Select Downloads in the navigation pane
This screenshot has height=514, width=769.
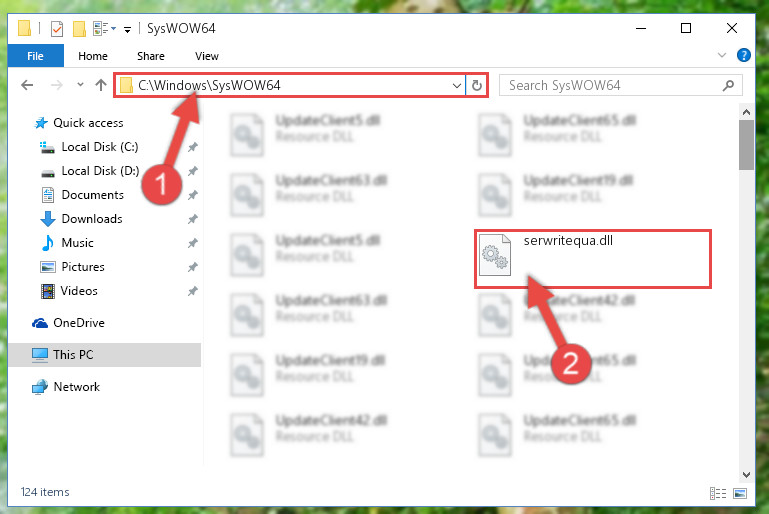click(x=92, y=219)
